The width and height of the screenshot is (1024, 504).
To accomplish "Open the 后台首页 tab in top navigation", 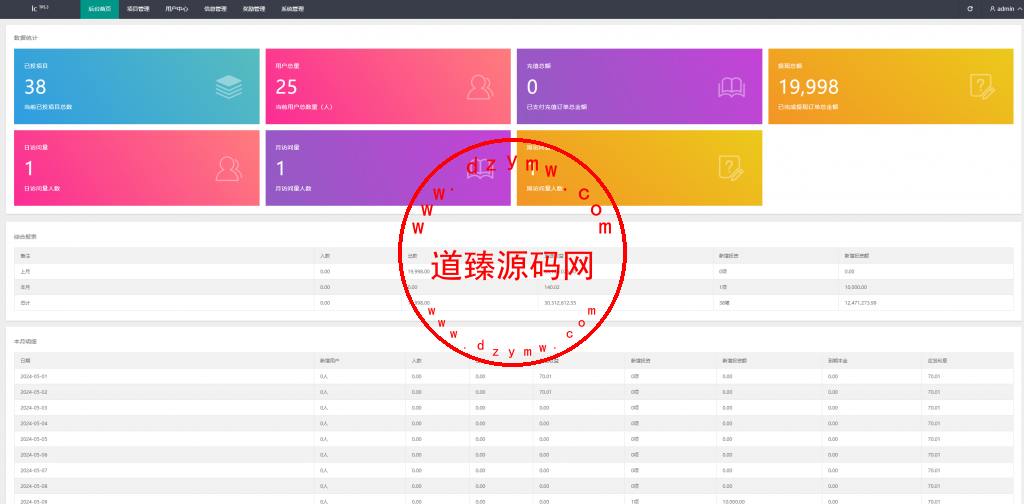I will (99, 9).
